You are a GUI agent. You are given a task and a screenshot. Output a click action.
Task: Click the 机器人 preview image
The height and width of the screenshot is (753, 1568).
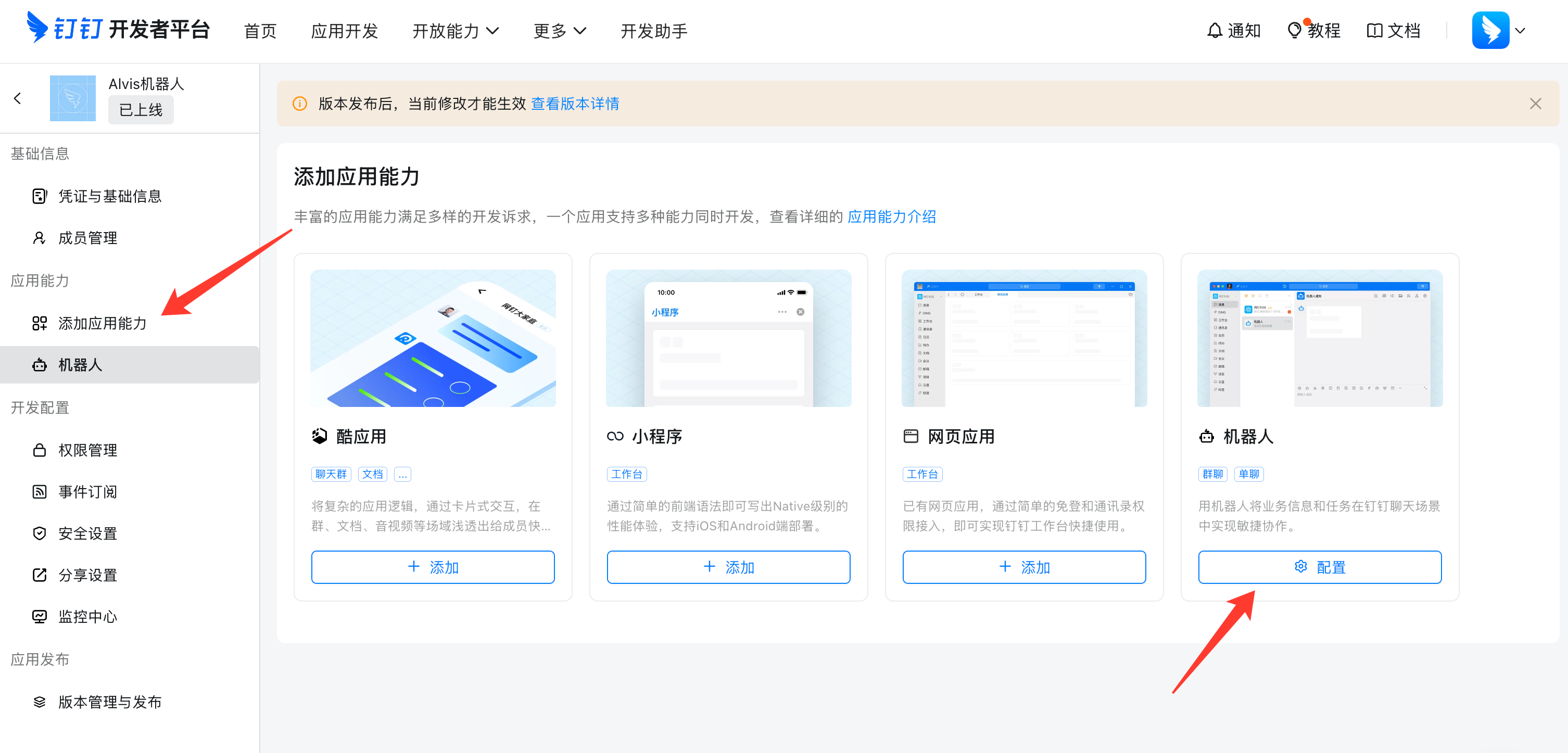1320,338
